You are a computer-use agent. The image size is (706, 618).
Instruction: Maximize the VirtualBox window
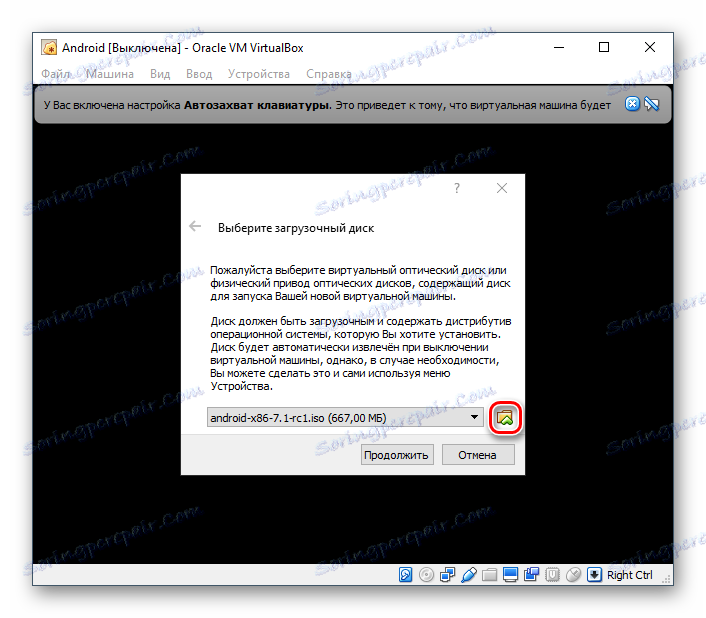click(604, 47)
